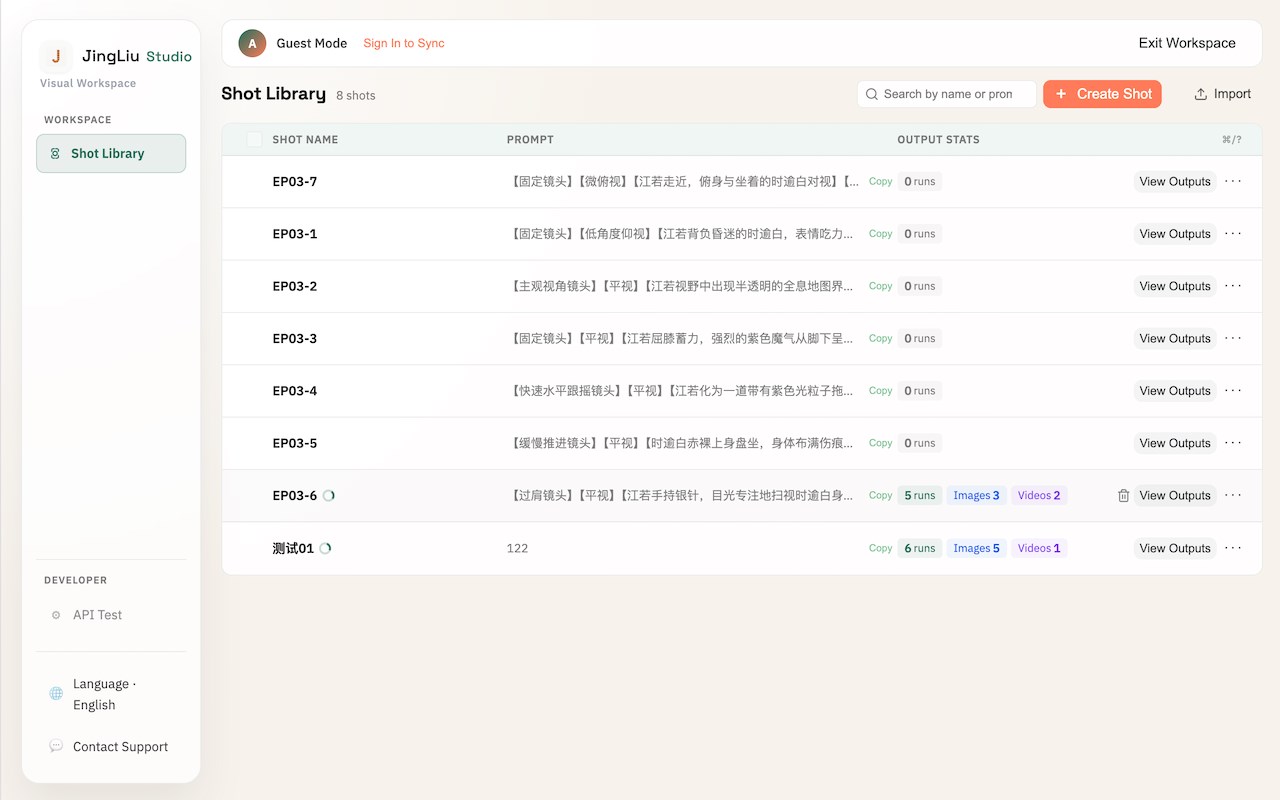Click the JingLiu Studio logo icon

click(56, 57)
